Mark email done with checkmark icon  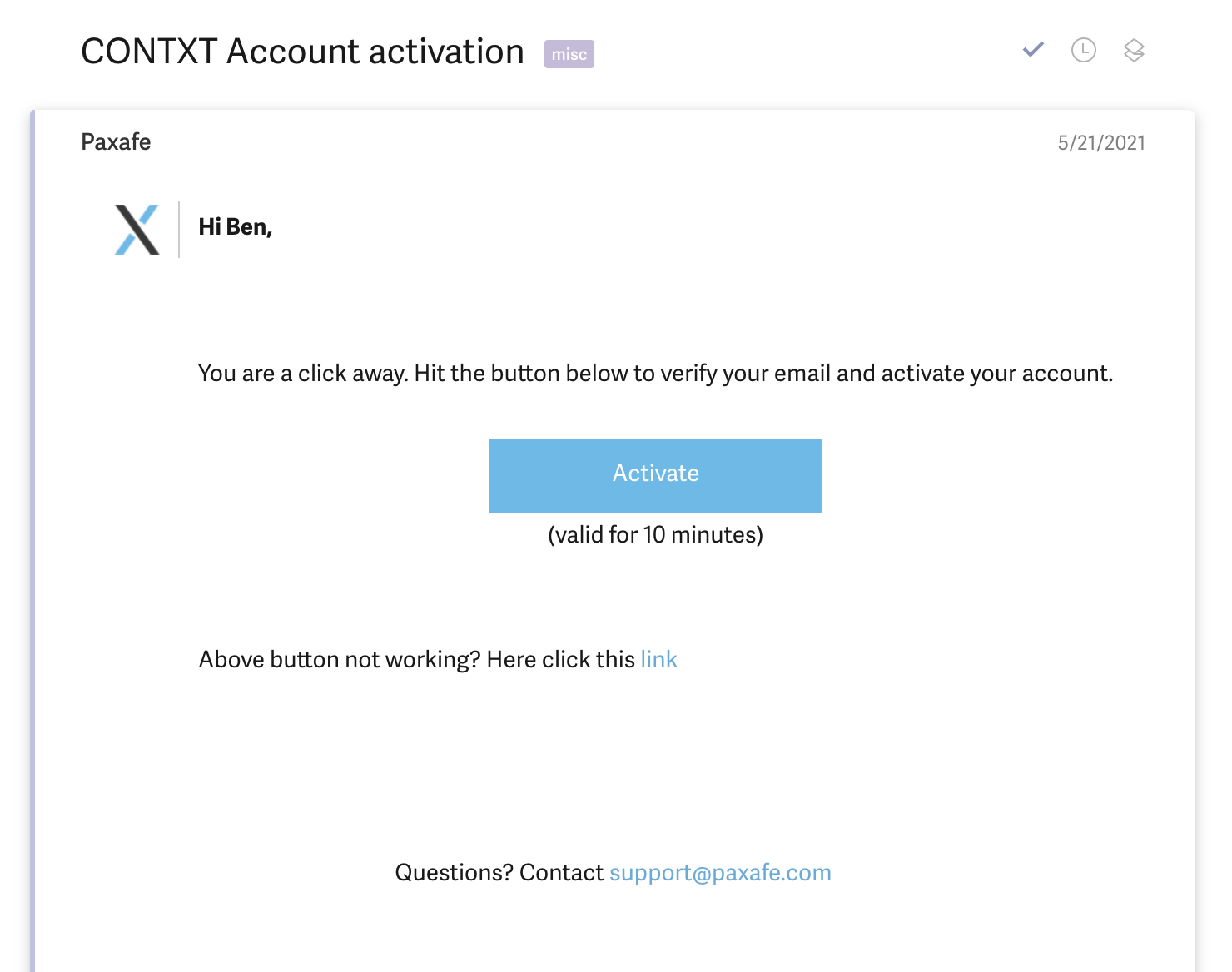click(1033, 50)
